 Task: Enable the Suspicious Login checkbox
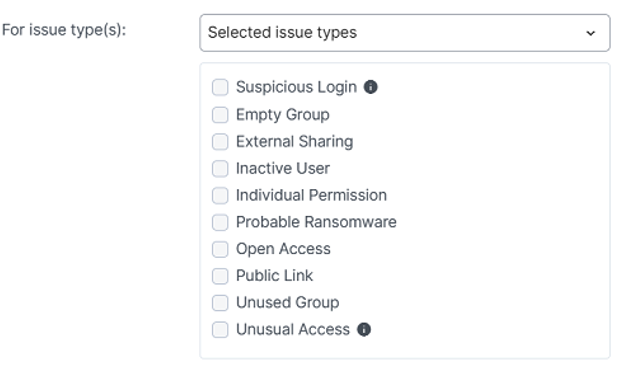[220, 87]
